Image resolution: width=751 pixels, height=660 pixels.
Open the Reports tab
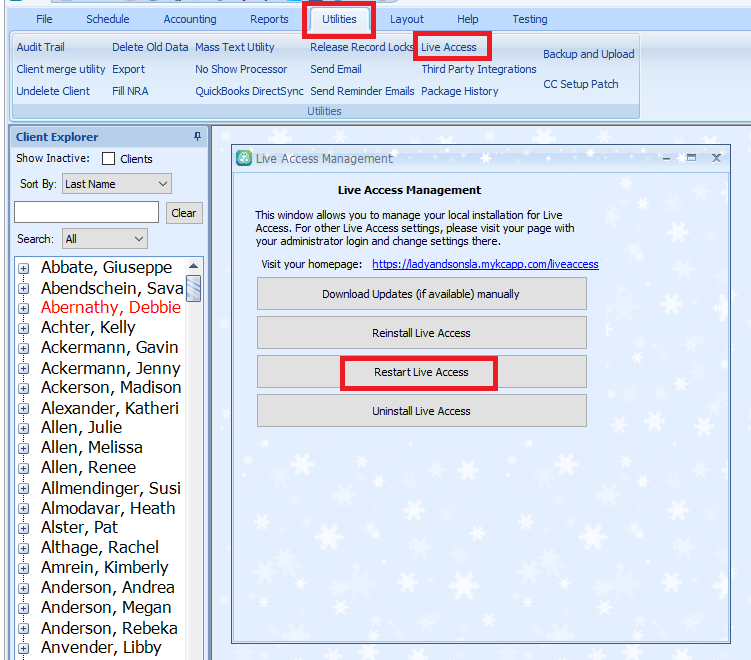coord(269,19)
